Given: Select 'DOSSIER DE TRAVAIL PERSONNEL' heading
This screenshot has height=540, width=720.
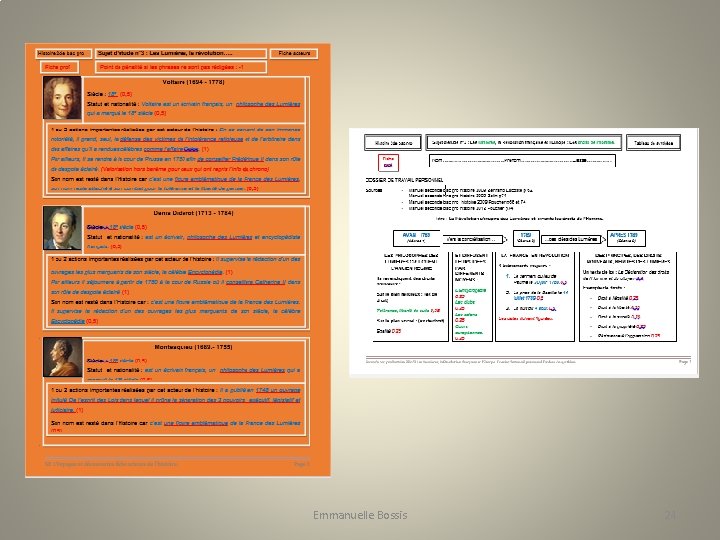Looking at the screenshot, I should 405,180.
